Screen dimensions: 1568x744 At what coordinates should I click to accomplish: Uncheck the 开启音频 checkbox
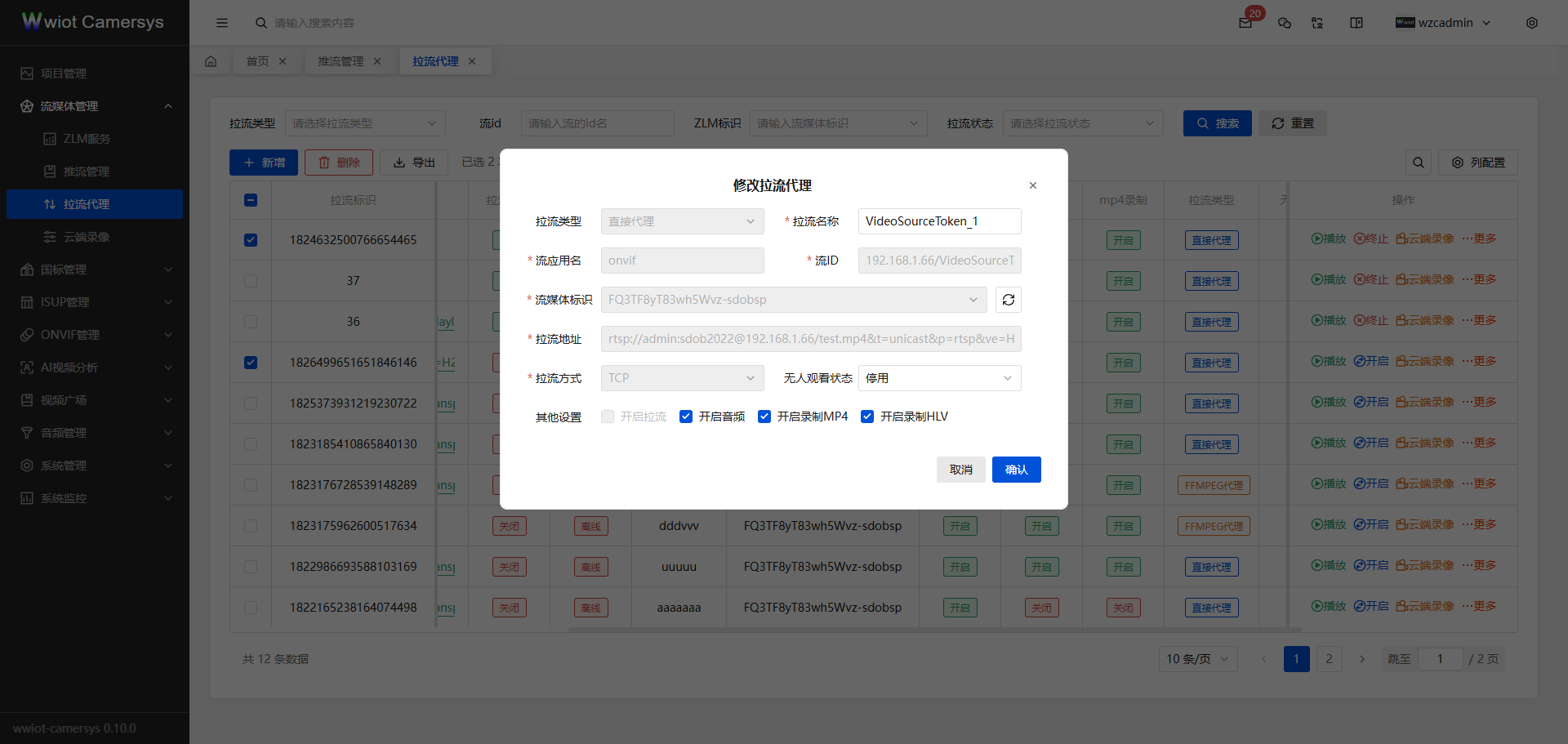click(x=686, y=417)
